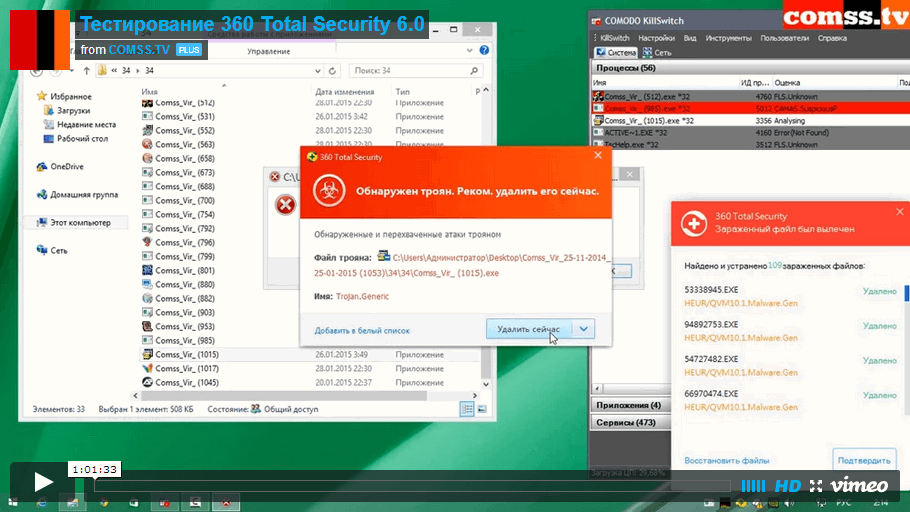Play the Vimeo video

point(43,482)
